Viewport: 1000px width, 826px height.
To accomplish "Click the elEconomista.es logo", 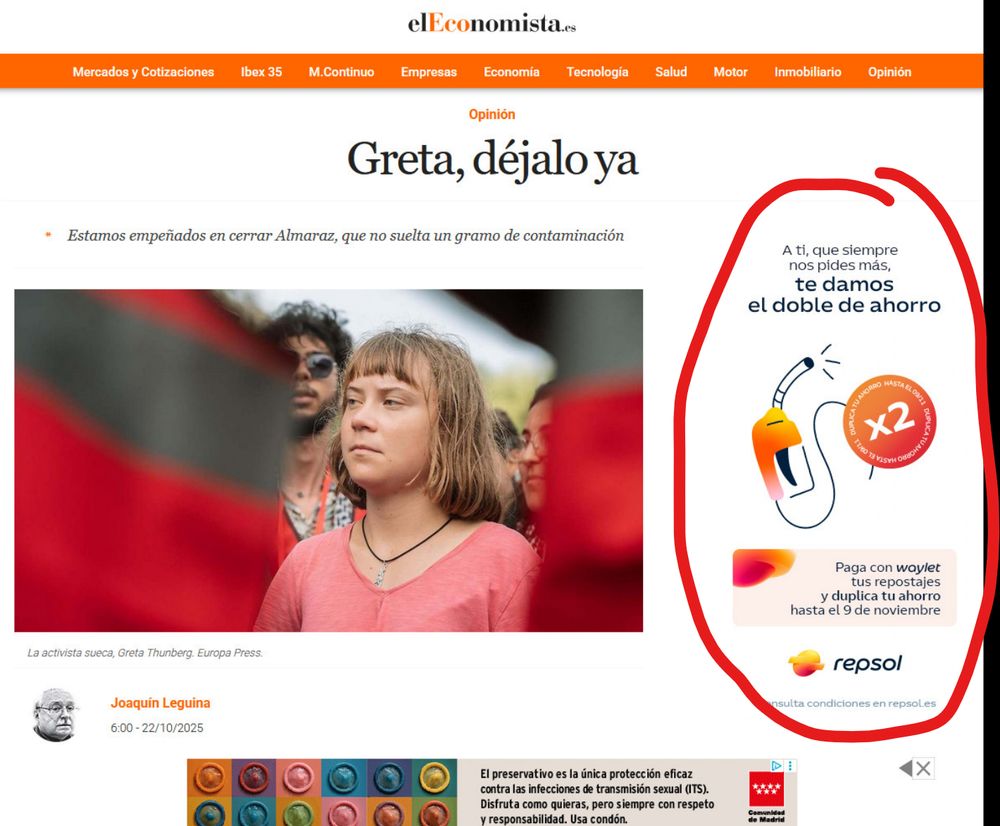I will coord(492,24).
